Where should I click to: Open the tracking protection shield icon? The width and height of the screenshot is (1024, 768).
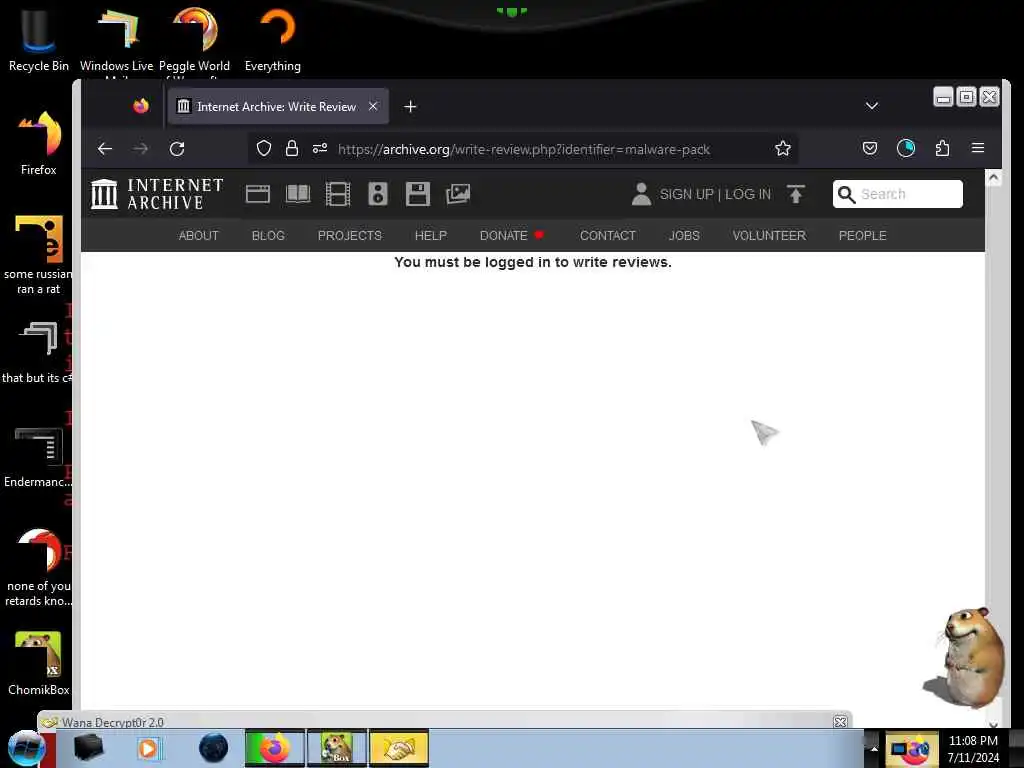[264, 149]
